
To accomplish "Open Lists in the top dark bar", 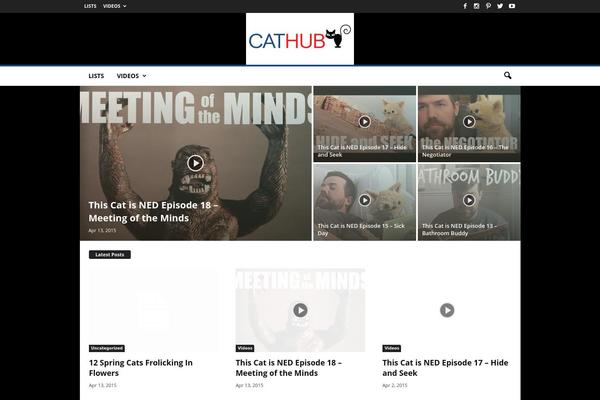I will (x=90, y=6).
